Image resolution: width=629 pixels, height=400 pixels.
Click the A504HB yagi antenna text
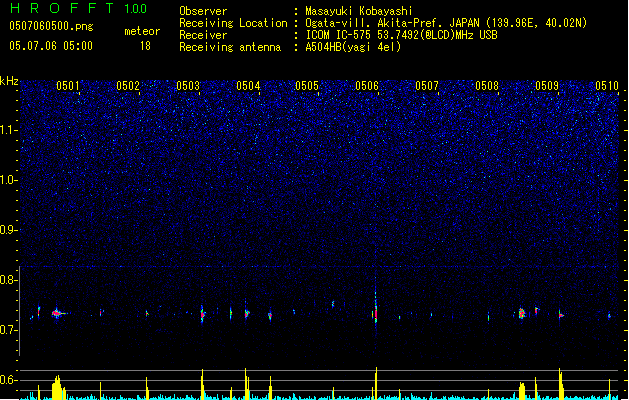(353, 47)
